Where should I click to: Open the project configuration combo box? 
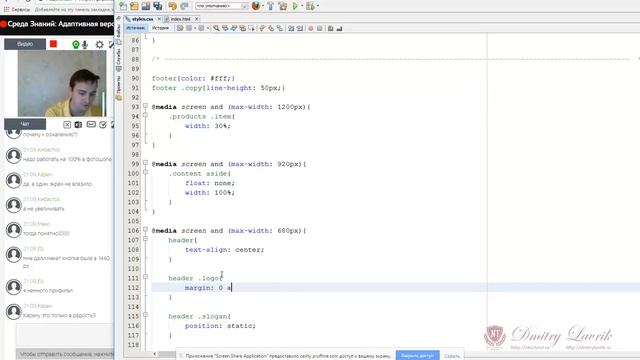tap(221, 6)
